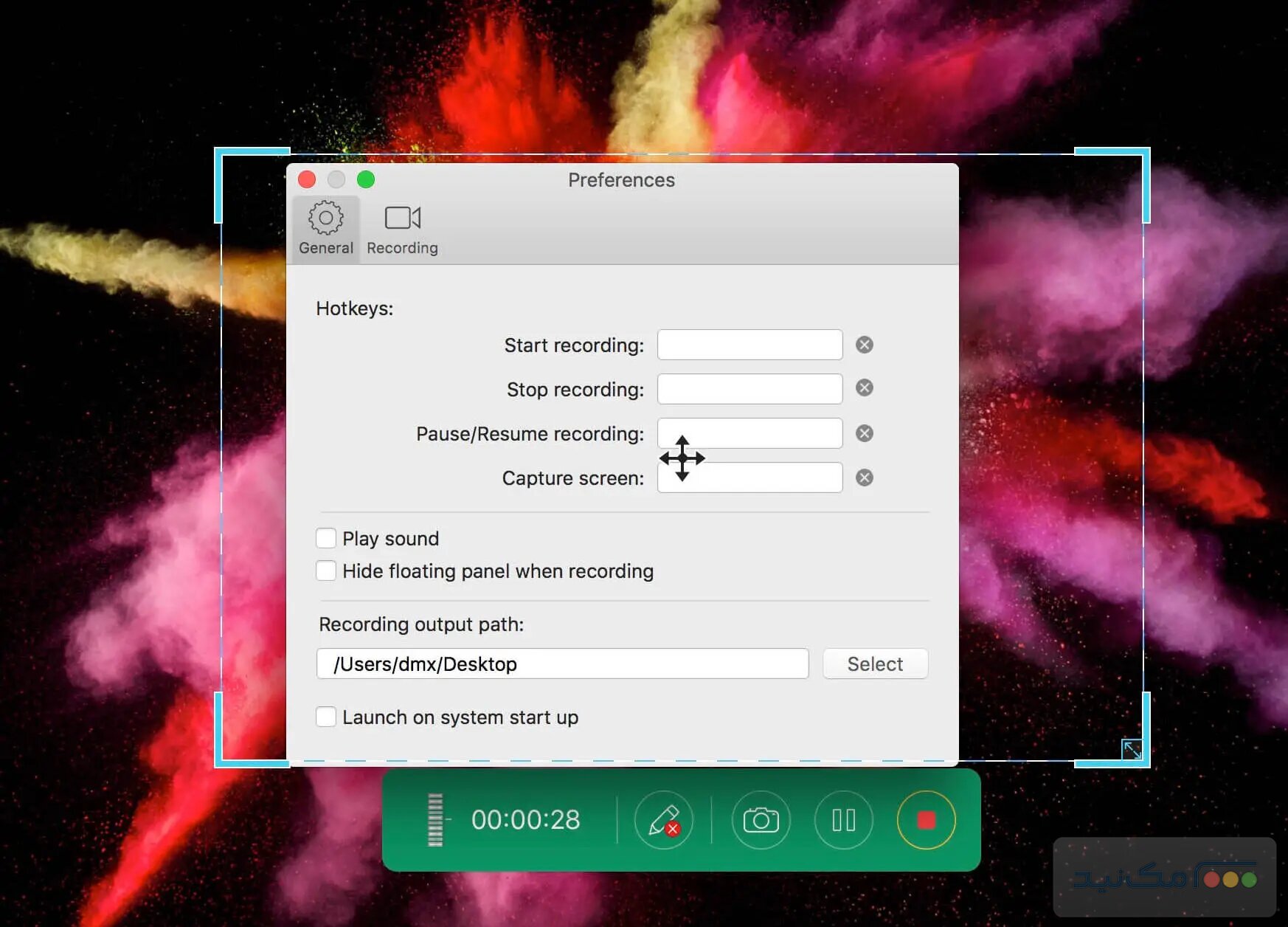Enable Launch on system start up
The height and width of the screenshot is (927, 1288).
tap(326, 716)
